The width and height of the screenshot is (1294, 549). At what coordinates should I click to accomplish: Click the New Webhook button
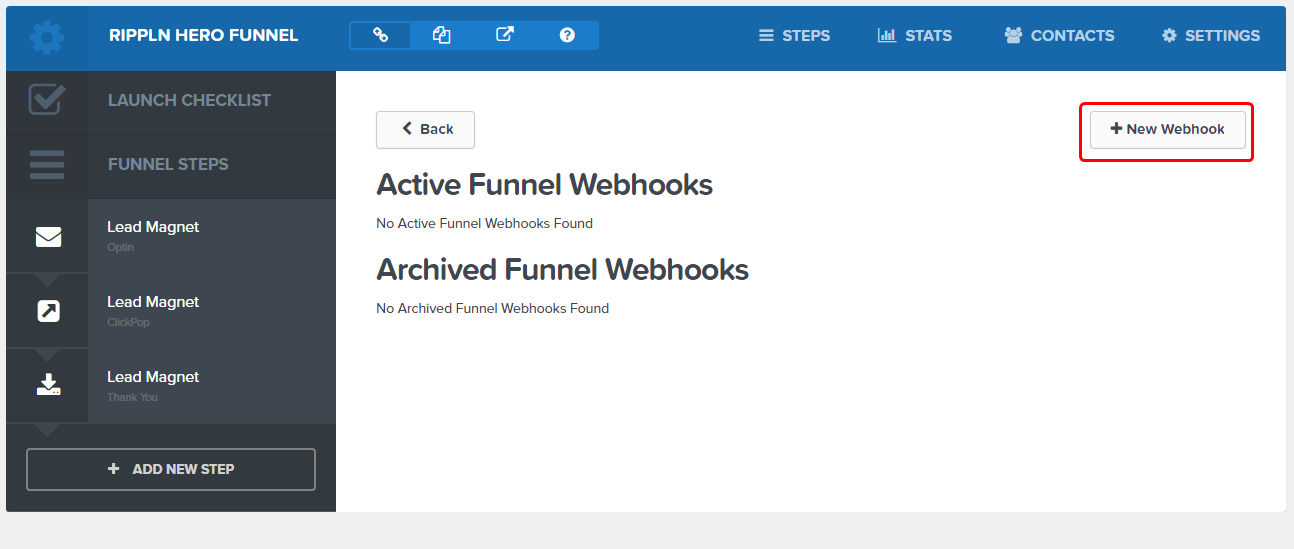[1168, 130]
